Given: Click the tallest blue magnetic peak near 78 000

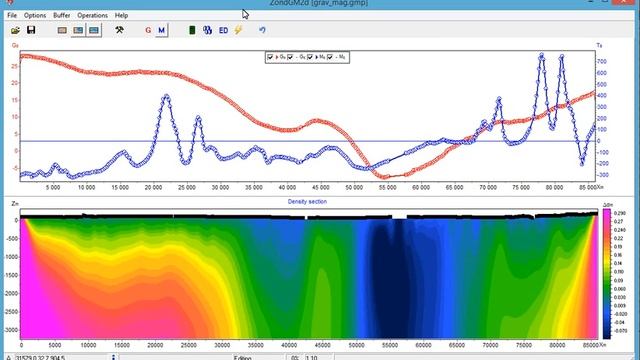Looking at the screenshot, I should (542, 55).
